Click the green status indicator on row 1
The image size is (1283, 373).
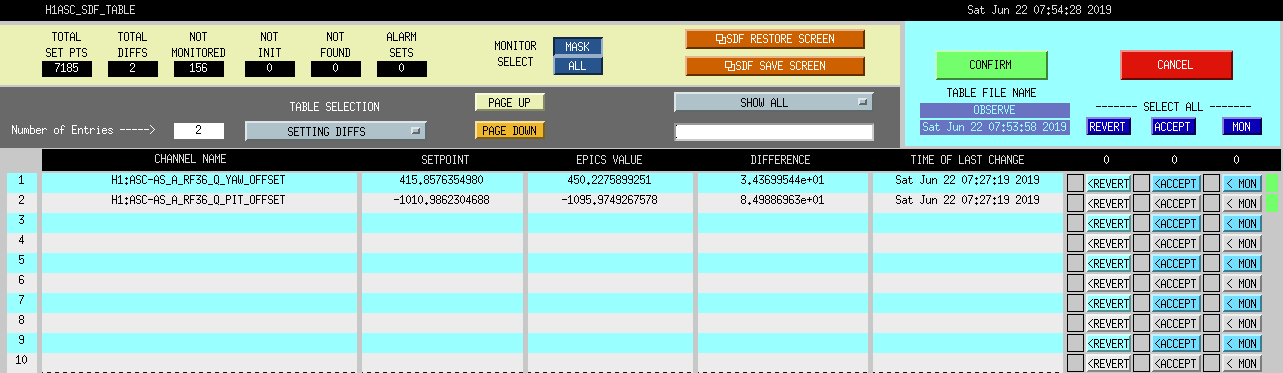[1272, 183]
